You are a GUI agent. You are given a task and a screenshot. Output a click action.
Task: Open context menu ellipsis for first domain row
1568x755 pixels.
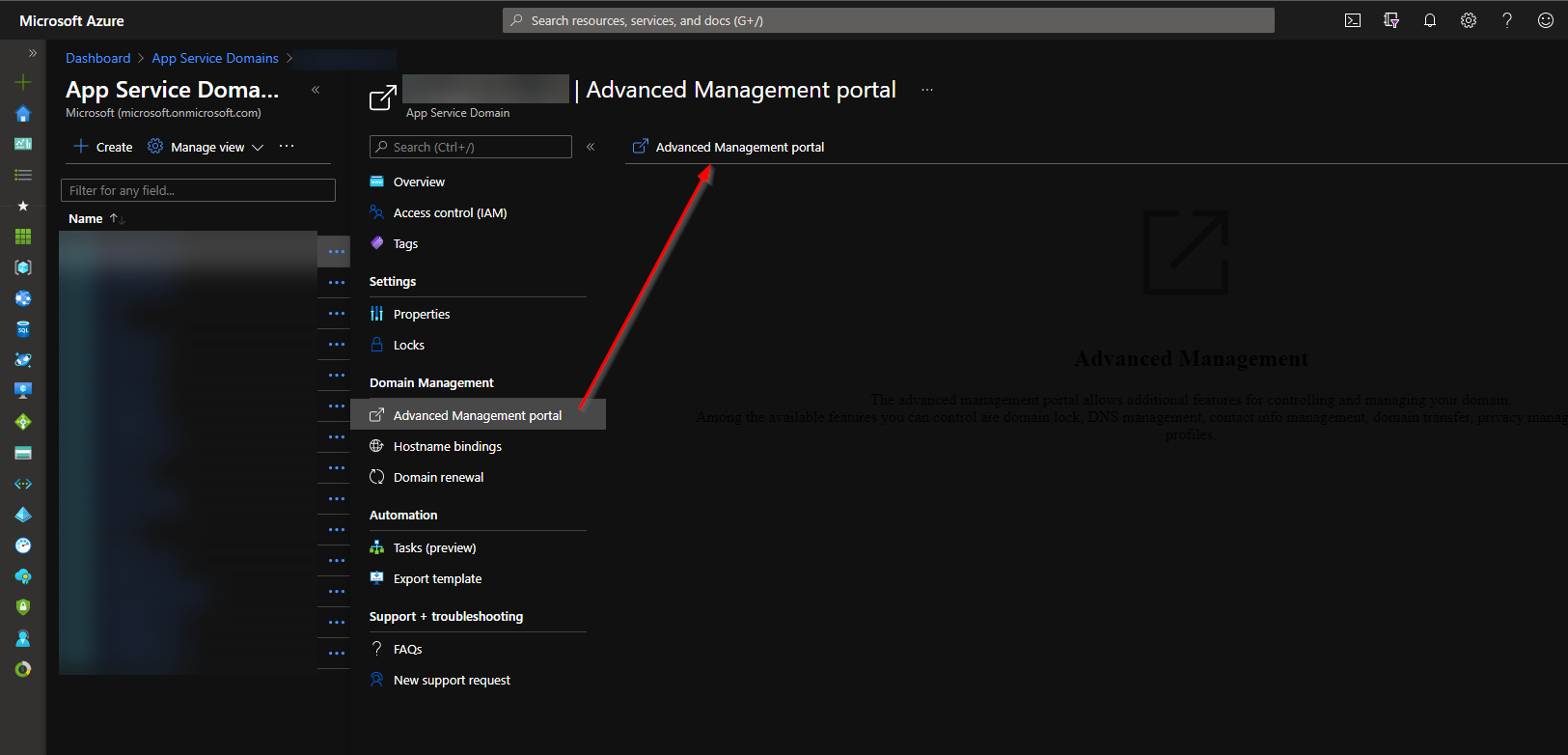pyautogui.click(x=336, y=252)
